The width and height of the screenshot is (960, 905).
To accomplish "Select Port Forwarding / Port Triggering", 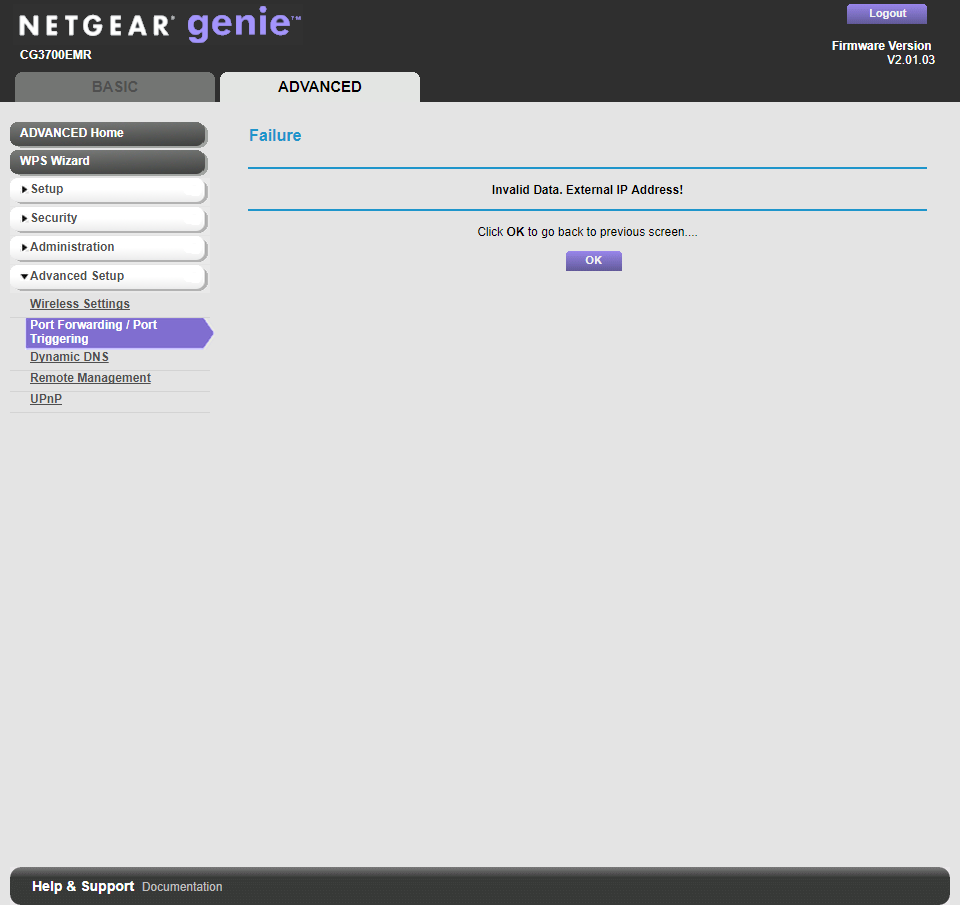I will point(93,331).
